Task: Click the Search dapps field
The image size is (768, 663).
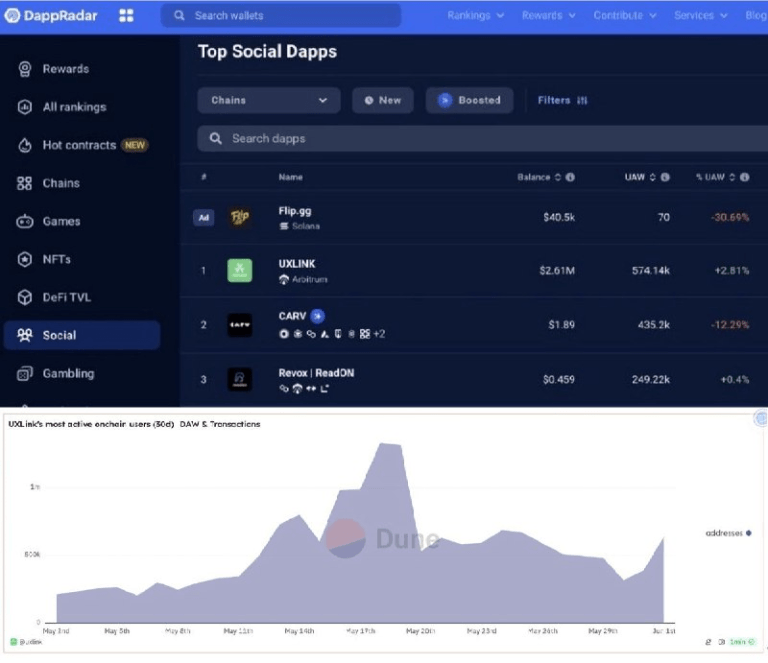Action: click(x=480, y=138)
